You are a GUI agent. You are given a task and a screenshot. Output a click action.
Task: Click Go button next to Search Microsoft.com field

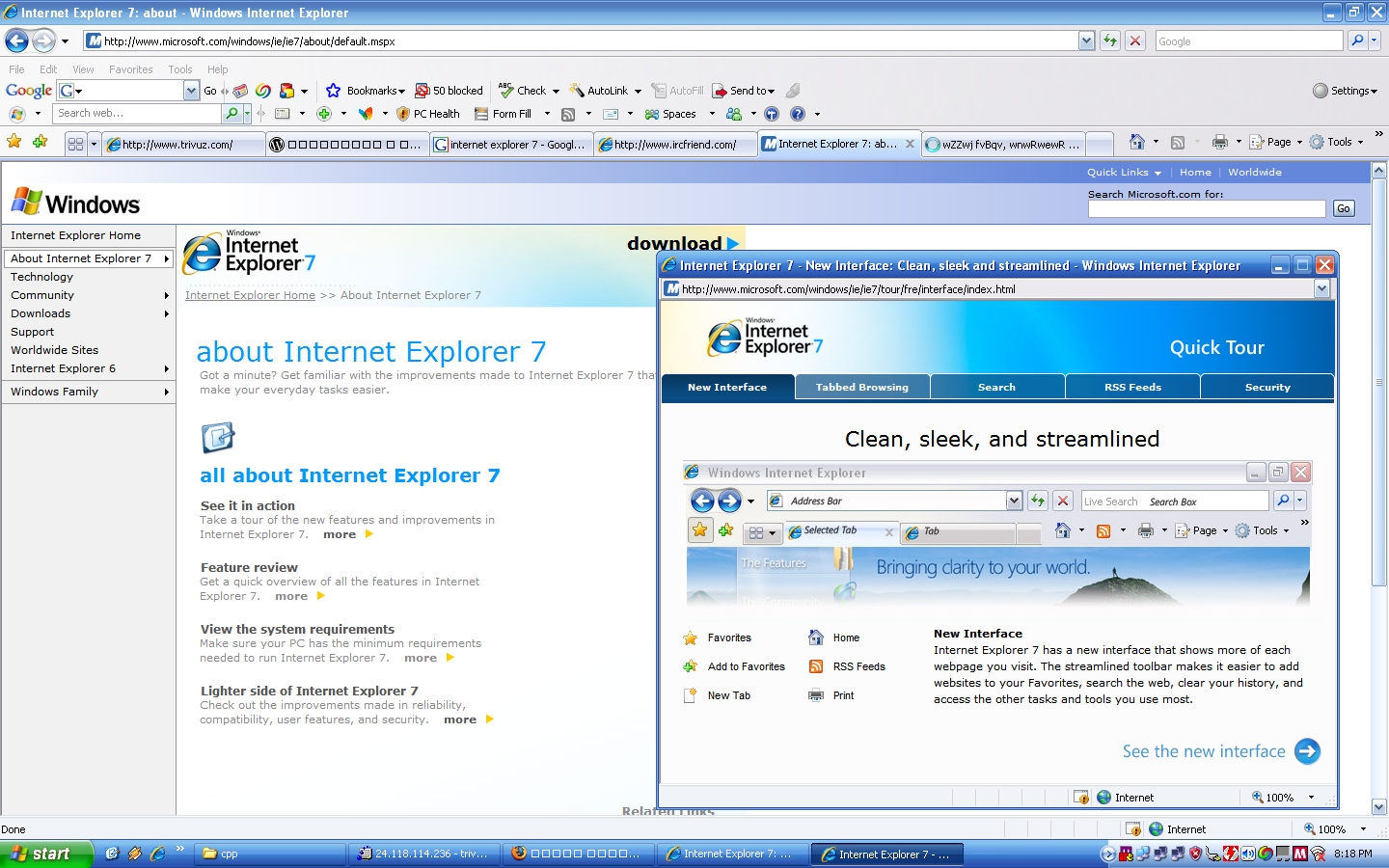[x=1344, y=208]
